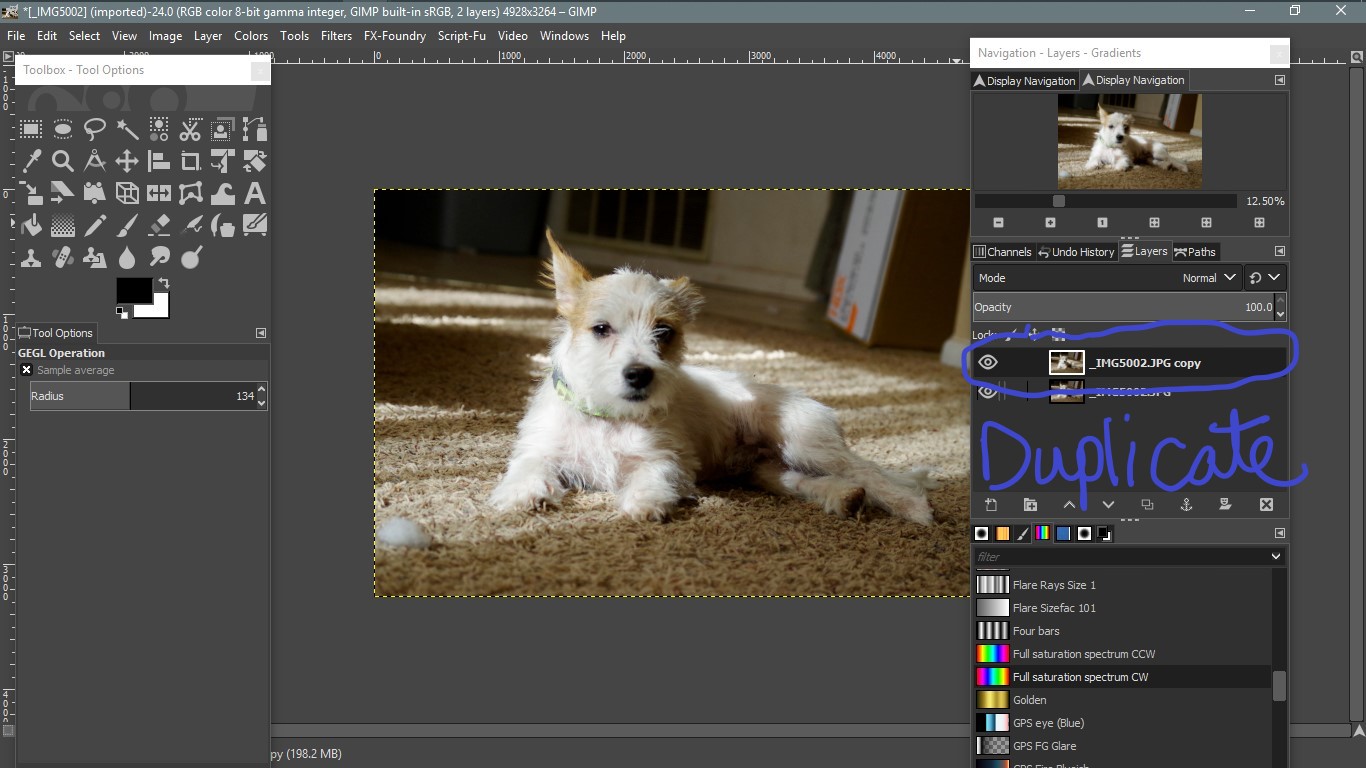Set navigation zoom to 1:1
The image size is (1366, 768).
pos(1102,222)
